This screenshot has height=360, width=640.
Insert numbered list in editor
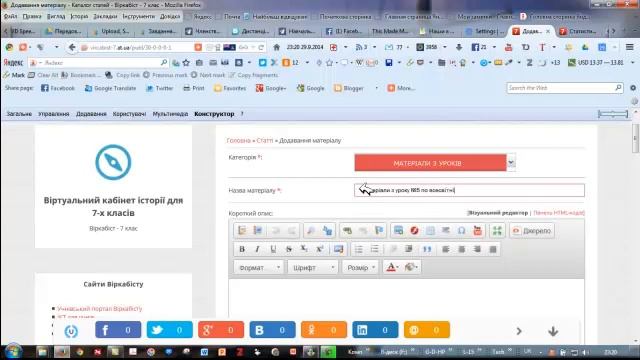358,249
